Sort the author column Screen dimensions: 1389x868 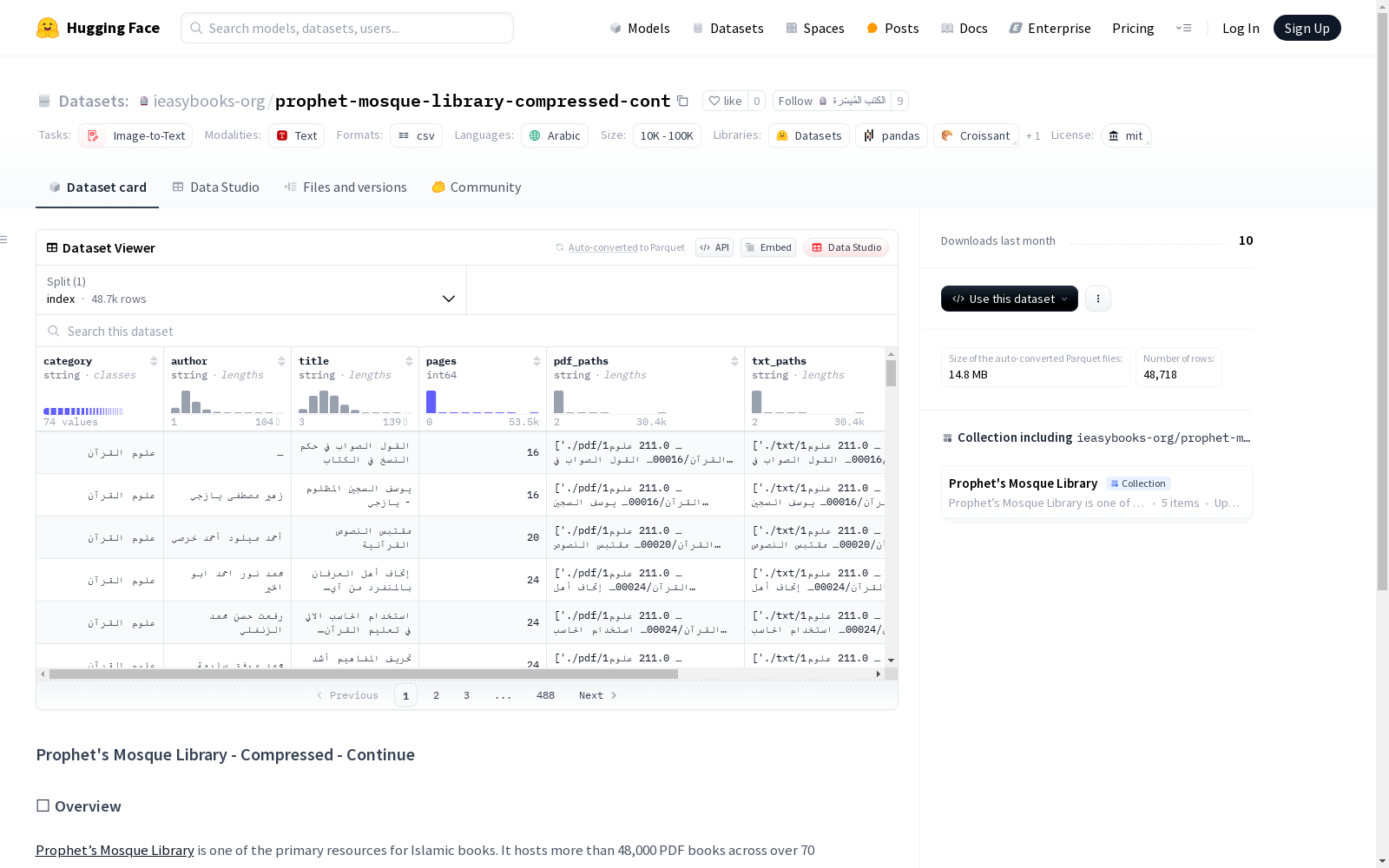(x=281, y=361)
